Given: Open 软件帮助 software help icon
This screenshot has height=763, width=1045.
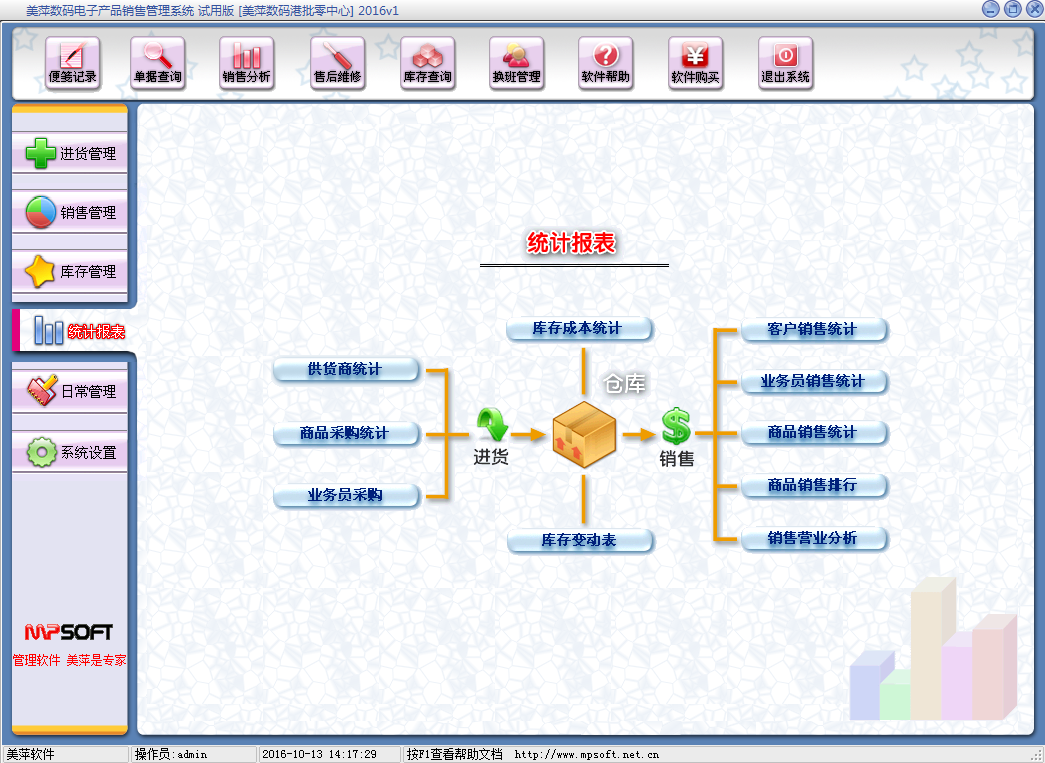Looking at the screenshot, I should point(605,62).
